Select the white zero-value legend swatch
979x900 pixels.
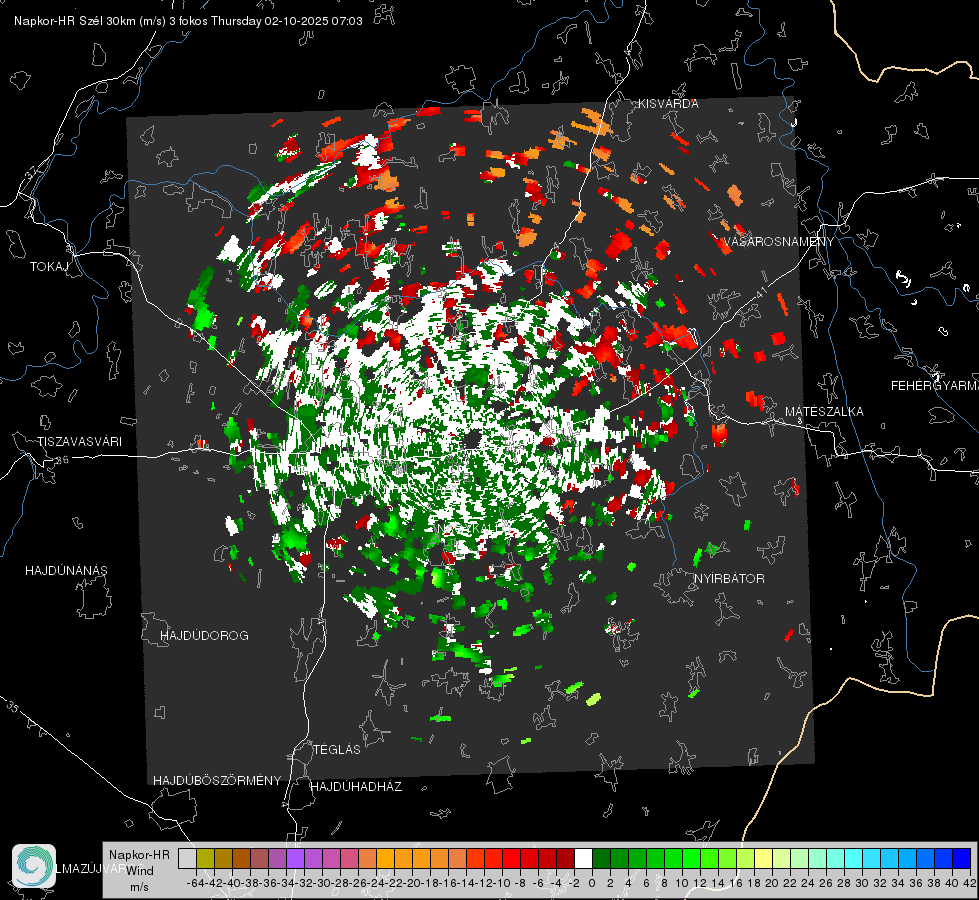pyautogui.click(x=583, y=858)
